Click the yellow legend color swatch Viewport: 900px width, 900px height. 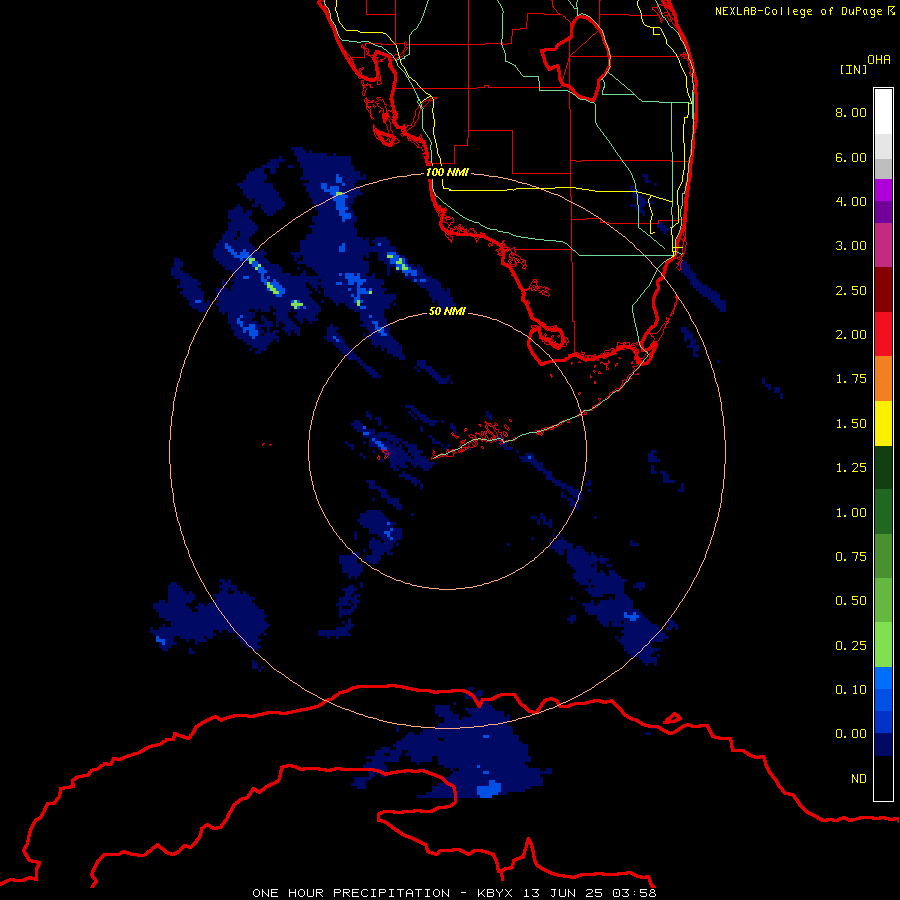click(x=883, y=423)
